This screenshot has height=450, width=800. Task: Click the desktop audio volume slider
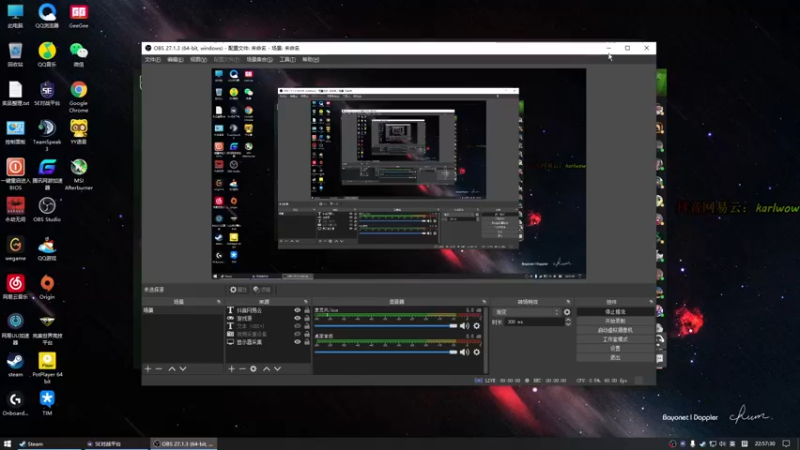coord(386,352)
